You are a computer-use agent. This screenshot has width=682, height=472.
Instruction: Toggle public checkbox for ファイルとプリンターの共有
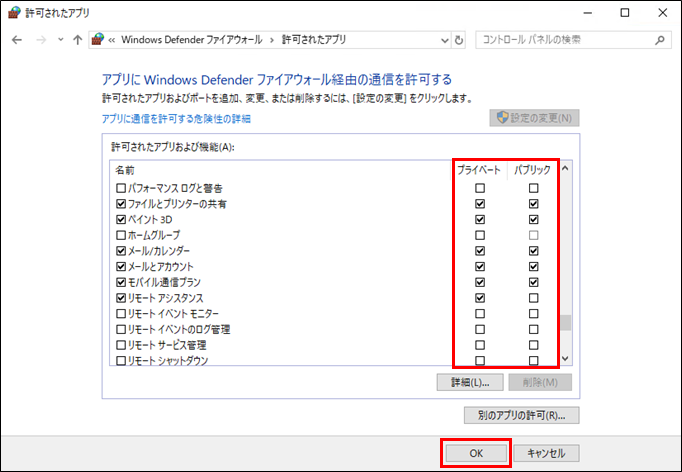coord(533,204)
